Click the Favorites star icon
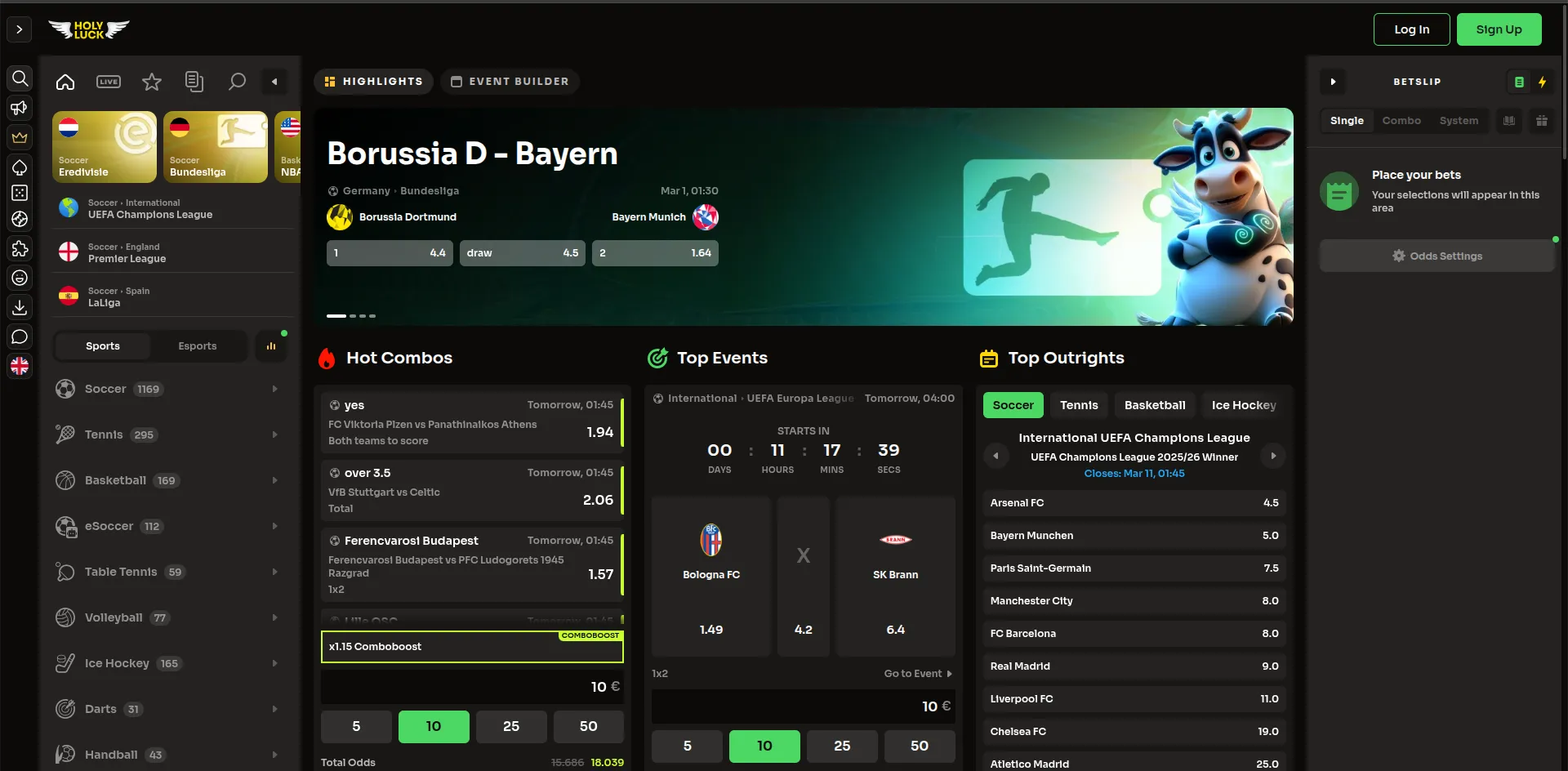The image size is (1568, 771). (151, 82)
